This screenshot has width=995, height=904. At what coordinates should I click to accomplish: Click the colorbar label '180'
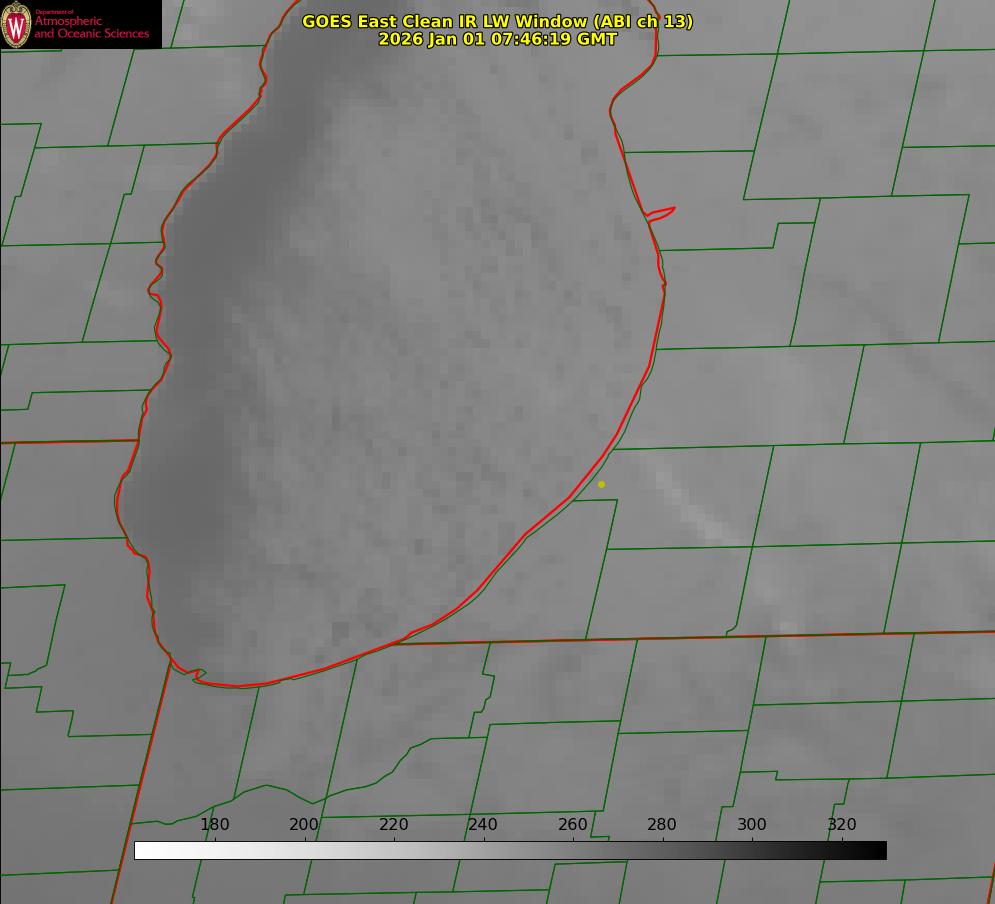pyautogui.click(x=214, y=824)
